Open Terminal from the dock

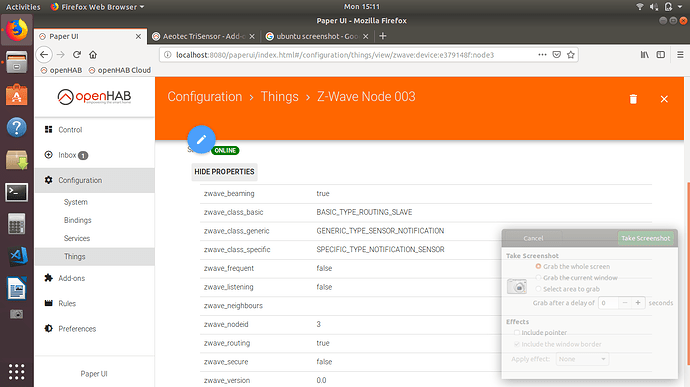[17, 192]
